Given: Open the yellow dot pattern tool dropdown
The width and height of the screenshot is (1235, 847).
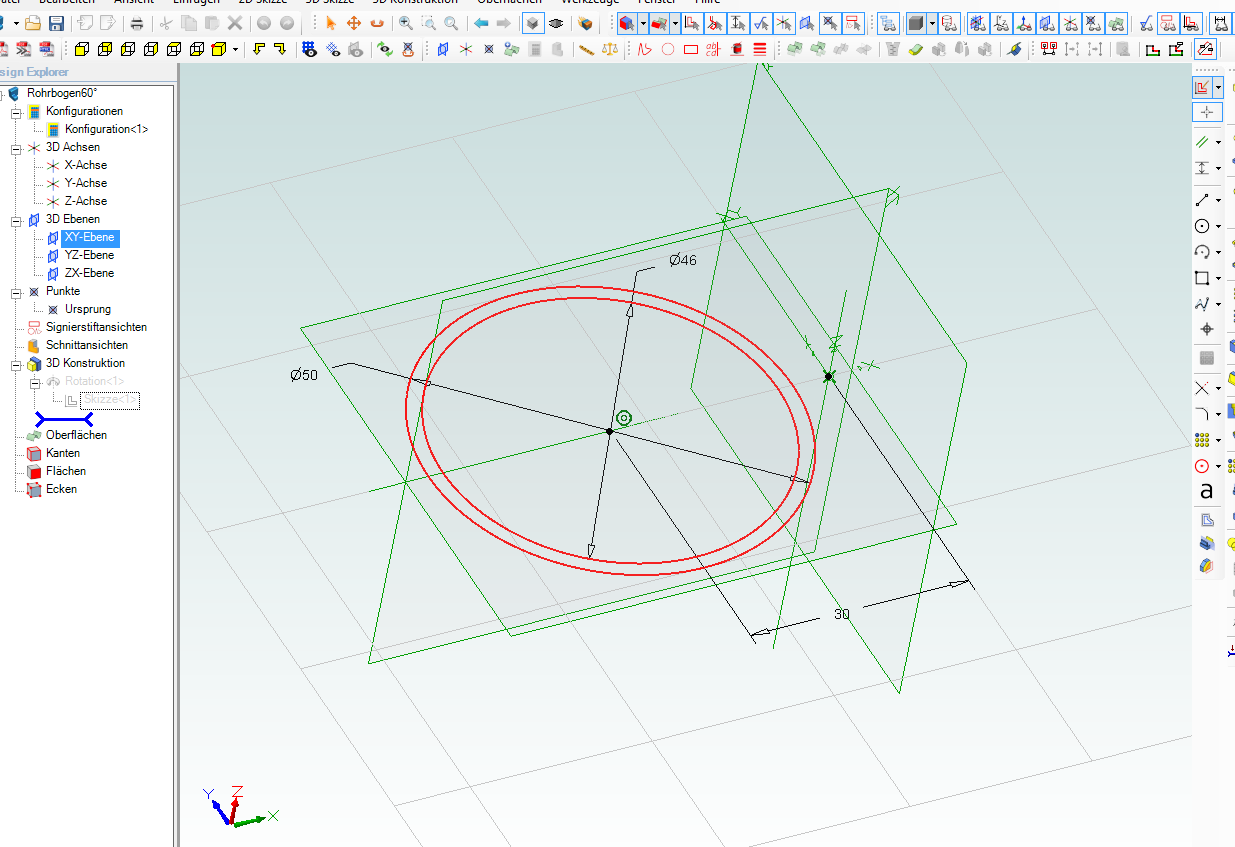Looking at the screenshot, I should pyautogui.click(x=1218, y=440).
